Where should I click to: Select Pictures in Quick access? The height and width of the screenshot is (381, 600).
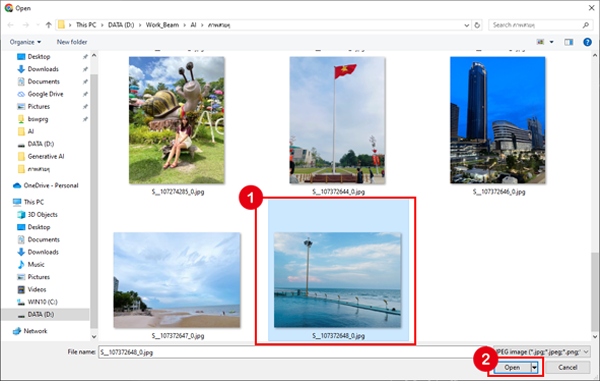pos(39,106)
